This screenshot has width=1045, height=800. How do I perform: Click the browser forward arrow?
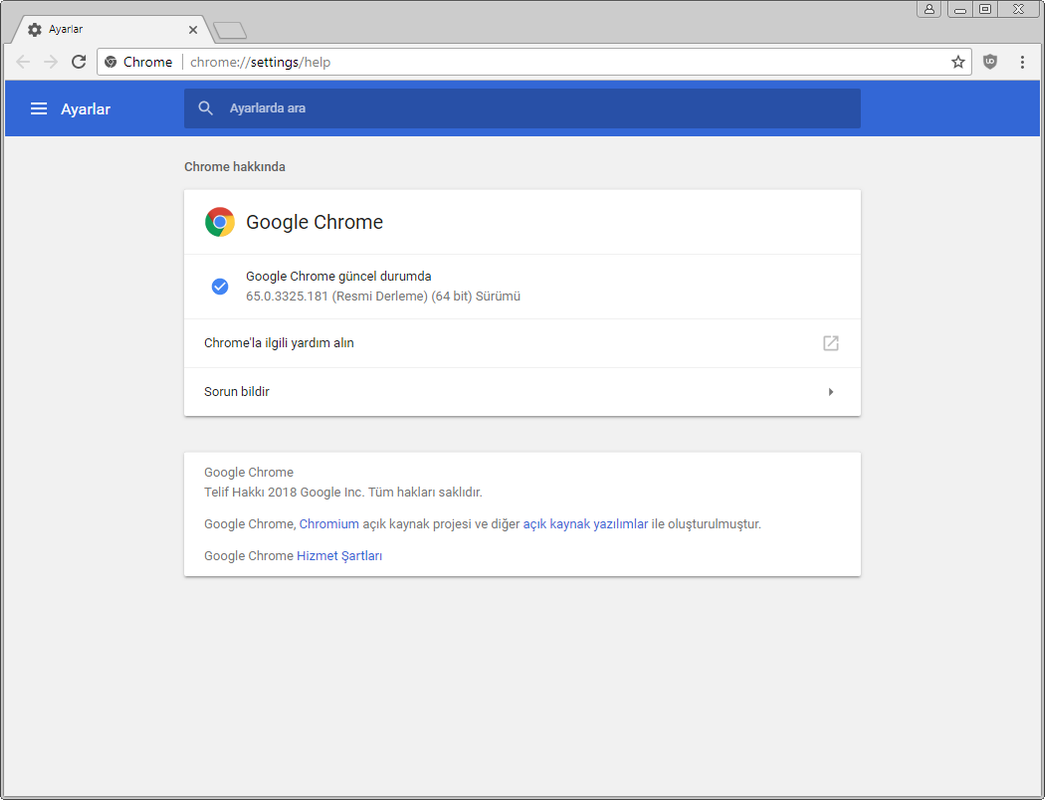[x=51, y=62]
